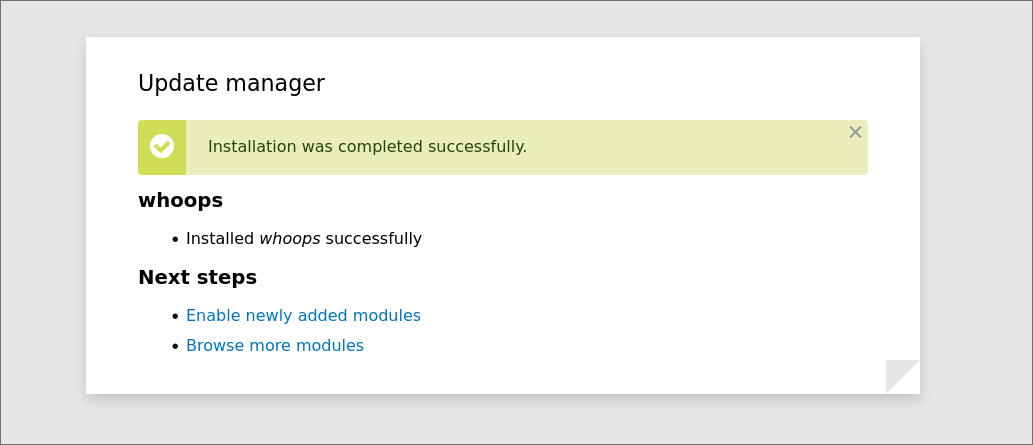Viewport: 1033px width, 445px height.
Task: Follow the Browse more modules link
Action: 275,346
